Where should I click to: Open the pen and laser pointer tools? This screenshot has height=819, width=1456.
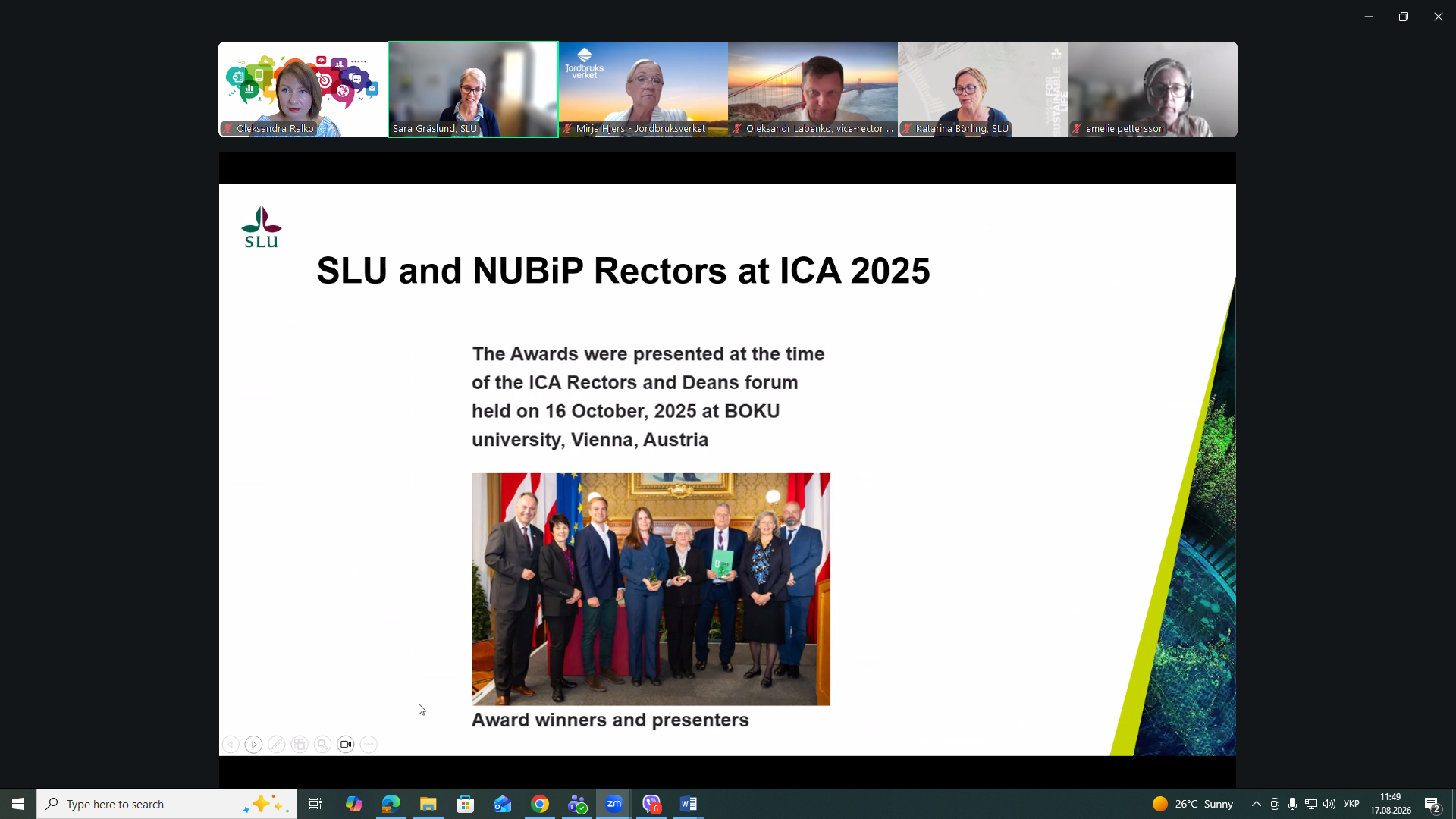277,745
